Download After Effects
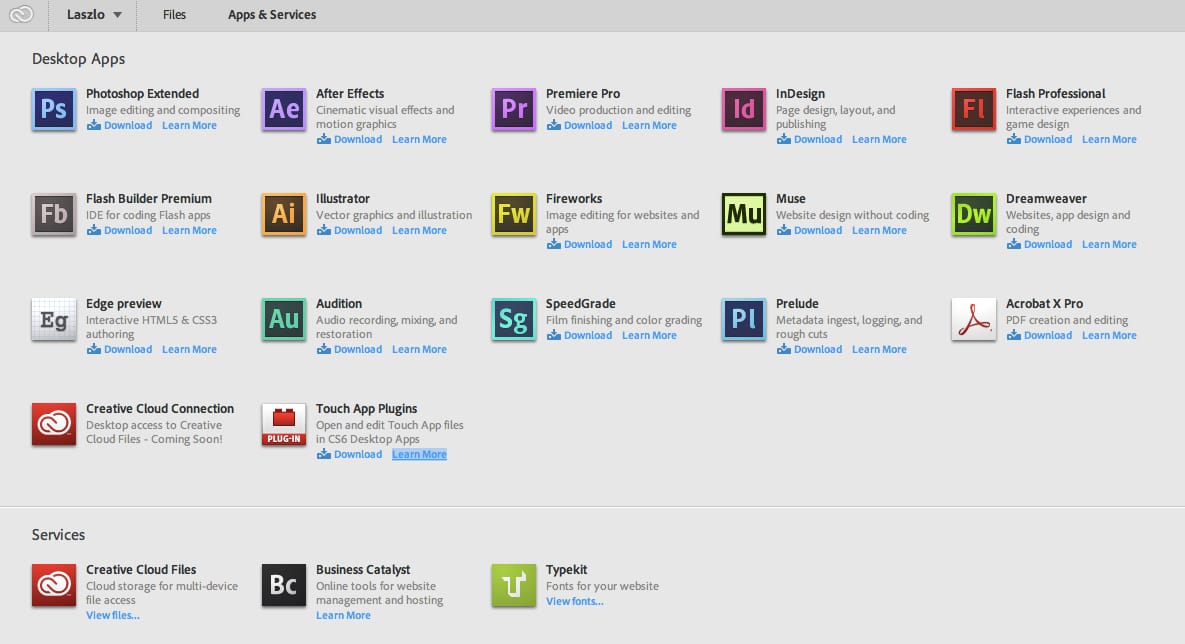This screenshot has height=644, width=1185. click(x=349, y=139)
